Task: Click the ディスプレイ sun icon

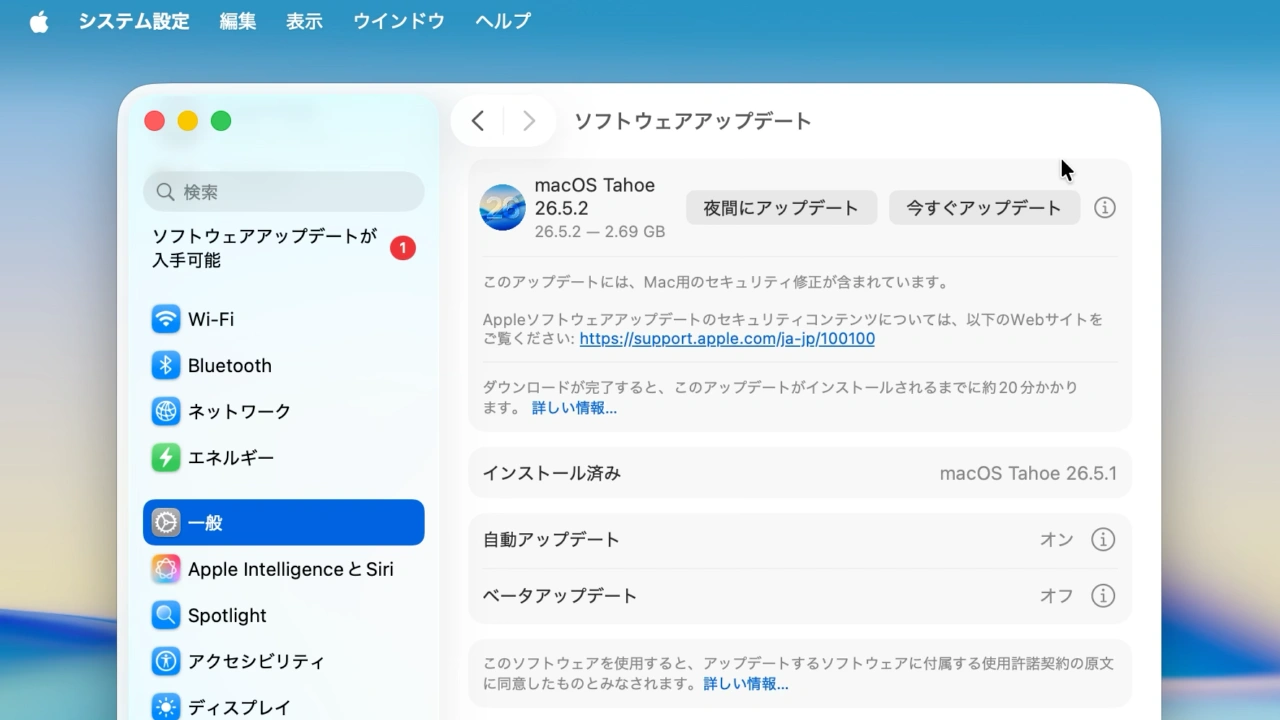Action: point(166,707)
